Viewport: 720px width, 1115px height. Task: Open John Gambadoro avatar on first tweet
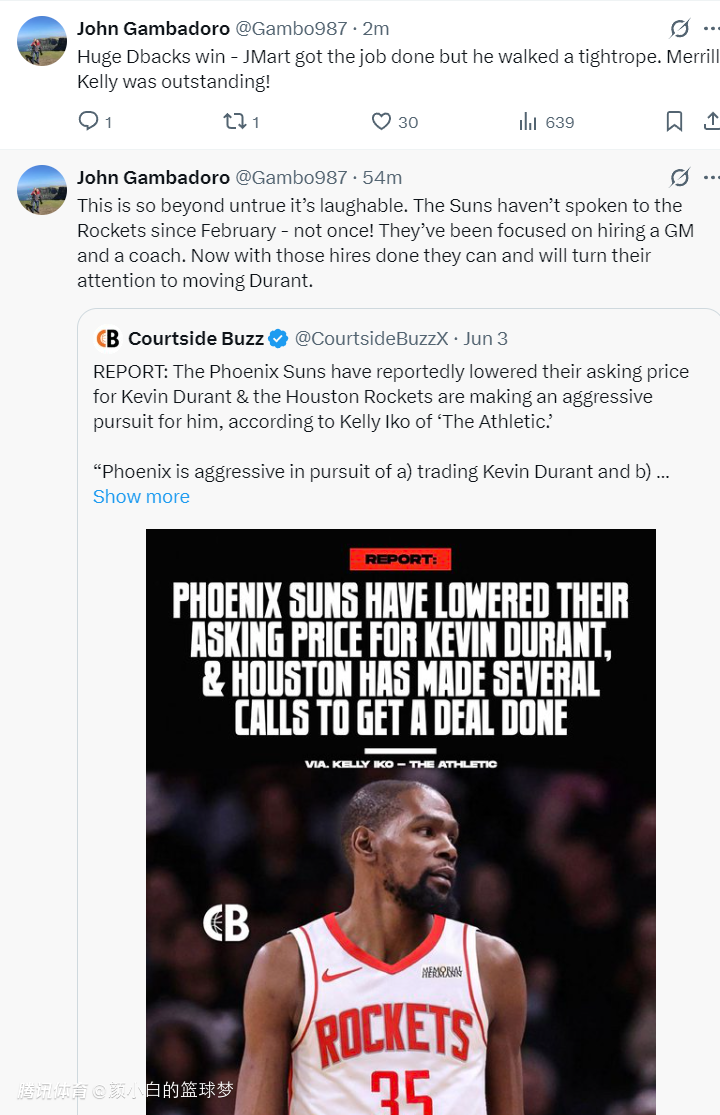[42, 41]
